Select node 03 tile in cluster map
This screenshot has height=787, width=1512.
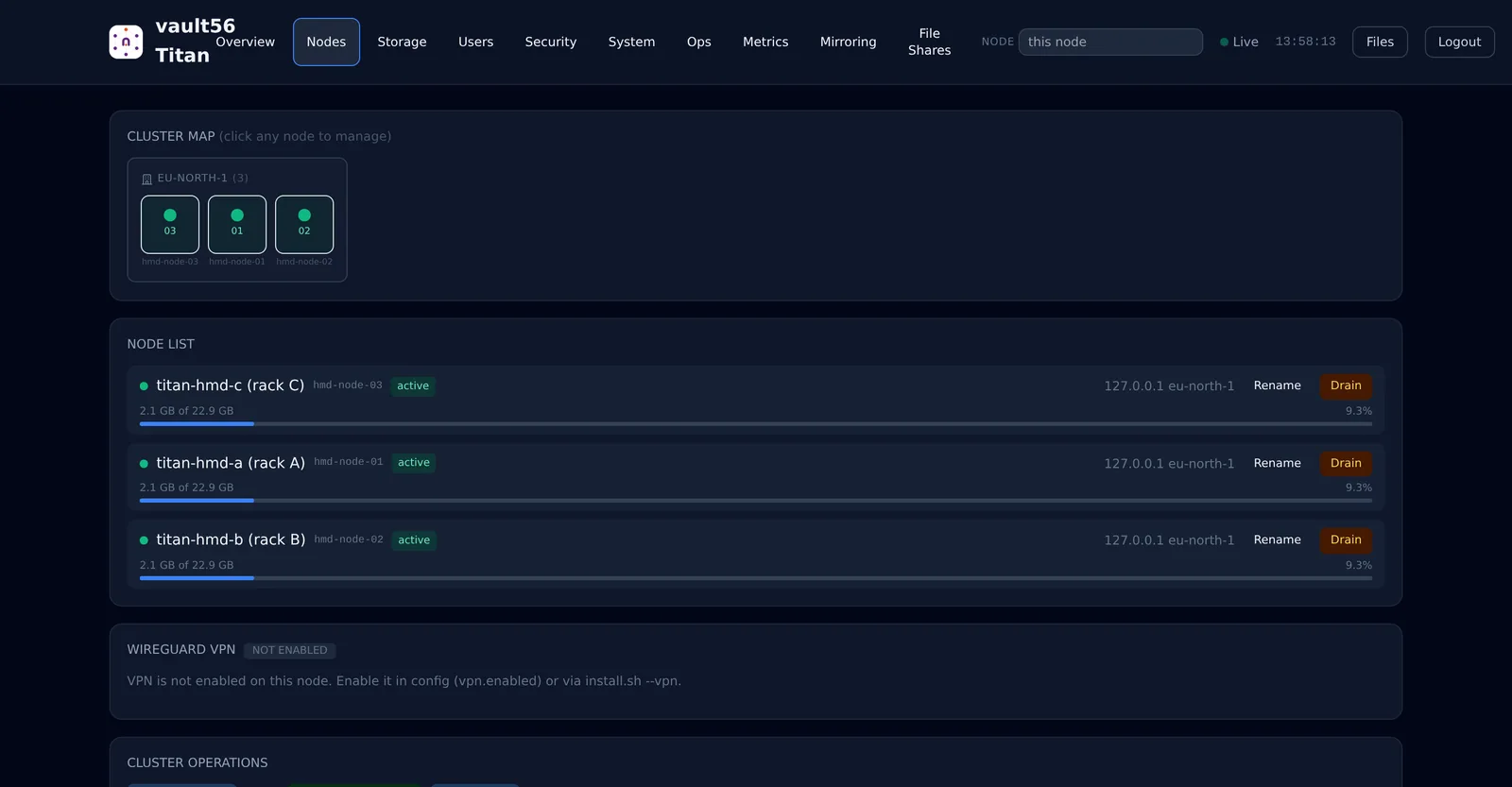tap(170, 224)
